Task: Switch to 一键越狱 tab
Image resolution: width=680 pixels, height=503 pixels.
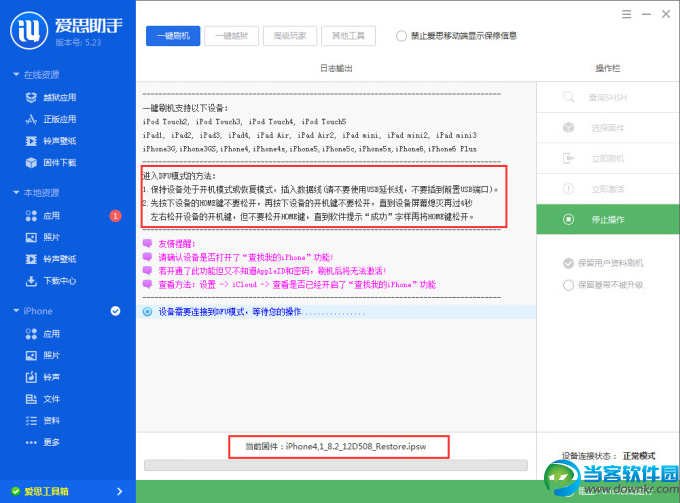Action: [232, 36]
